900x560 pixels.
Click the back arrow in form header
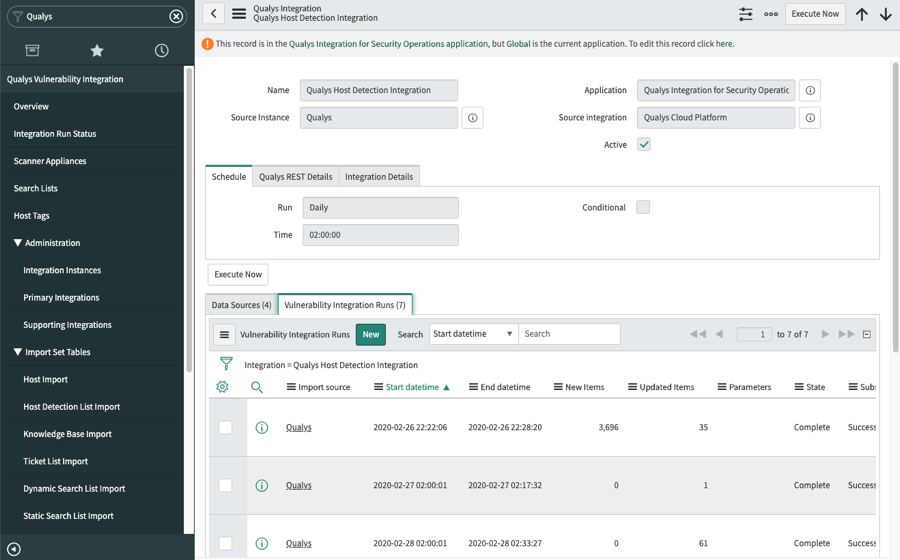point(214,14)
